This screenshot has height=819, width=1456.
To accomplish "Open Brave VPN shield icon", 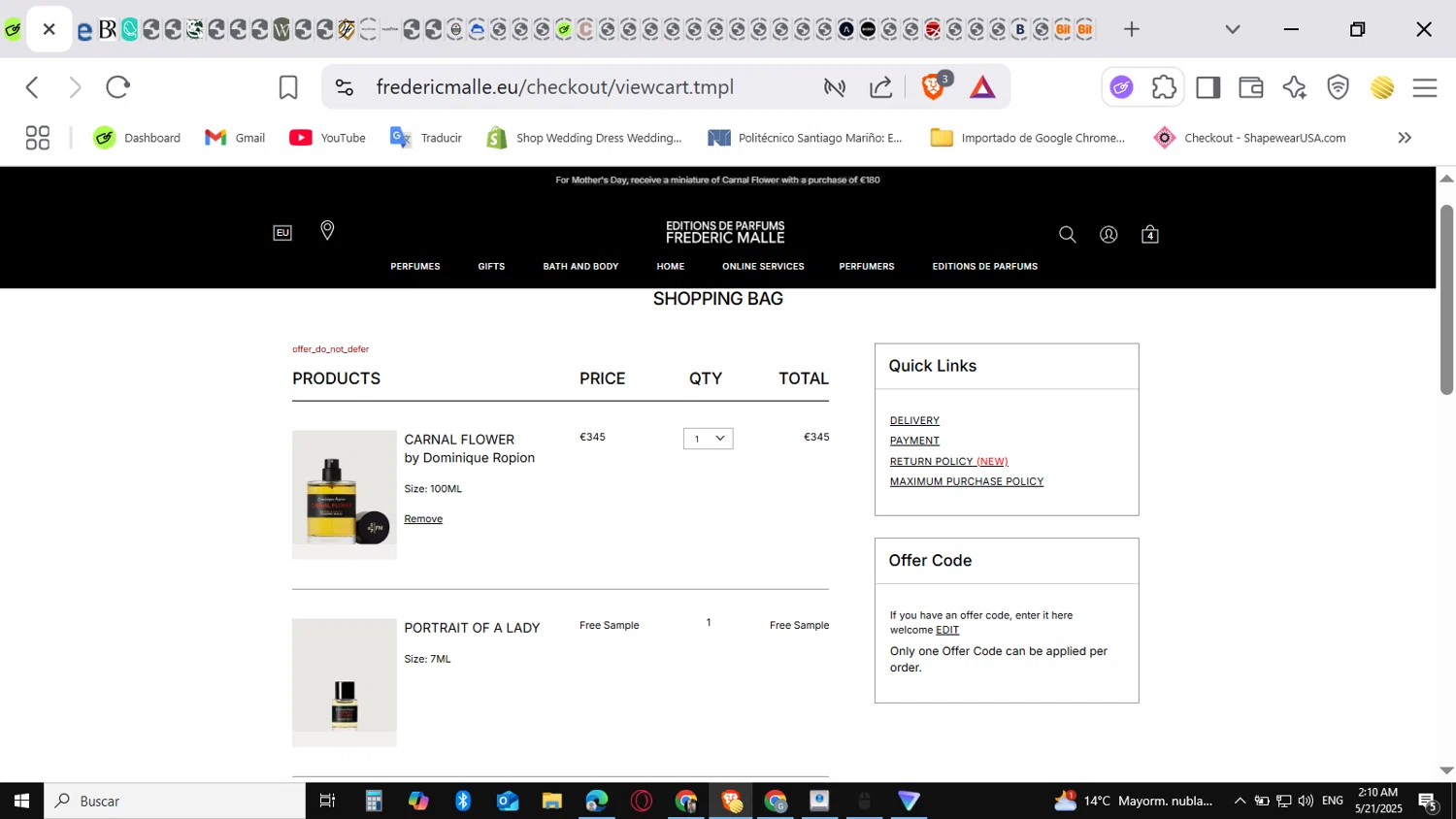I will point(1338,87).
